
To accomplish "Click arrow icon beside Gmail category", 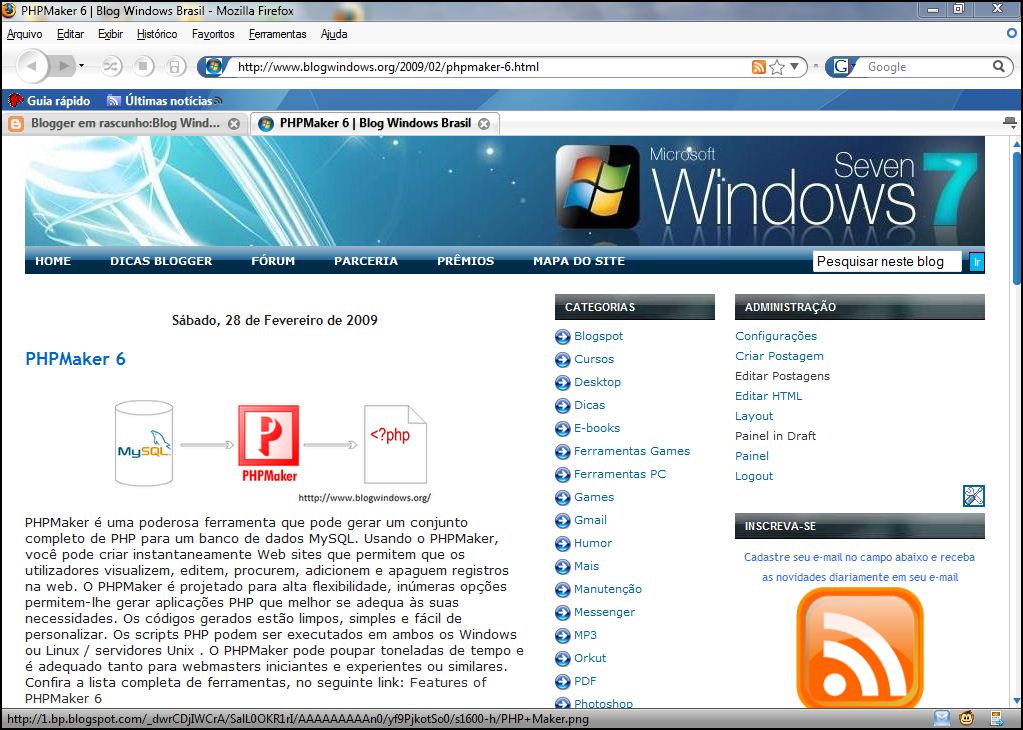I will point(562,521).
